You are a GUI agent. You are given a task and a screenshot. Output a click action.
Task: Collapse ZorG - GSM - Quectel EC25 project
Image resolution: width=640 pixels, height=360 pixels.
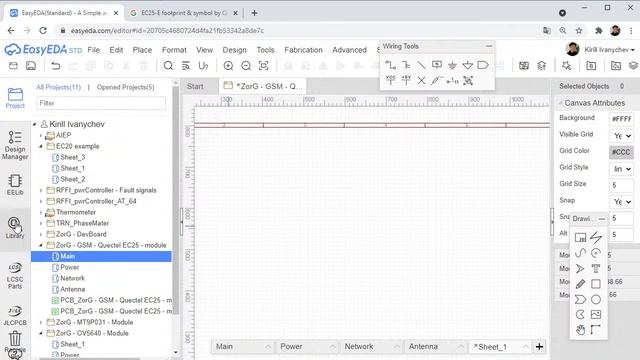(x=41, y=245)
